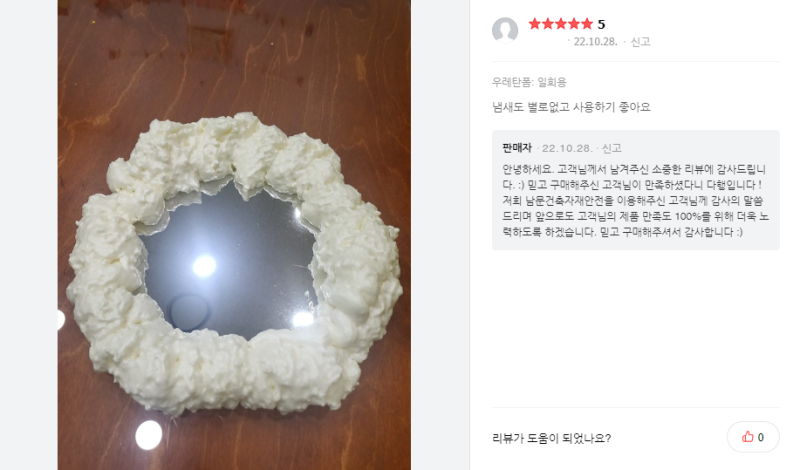This screenshot has height=470, width=800.
Task: Click the reviewer's gray profile avatar
Action: point(505,30)
